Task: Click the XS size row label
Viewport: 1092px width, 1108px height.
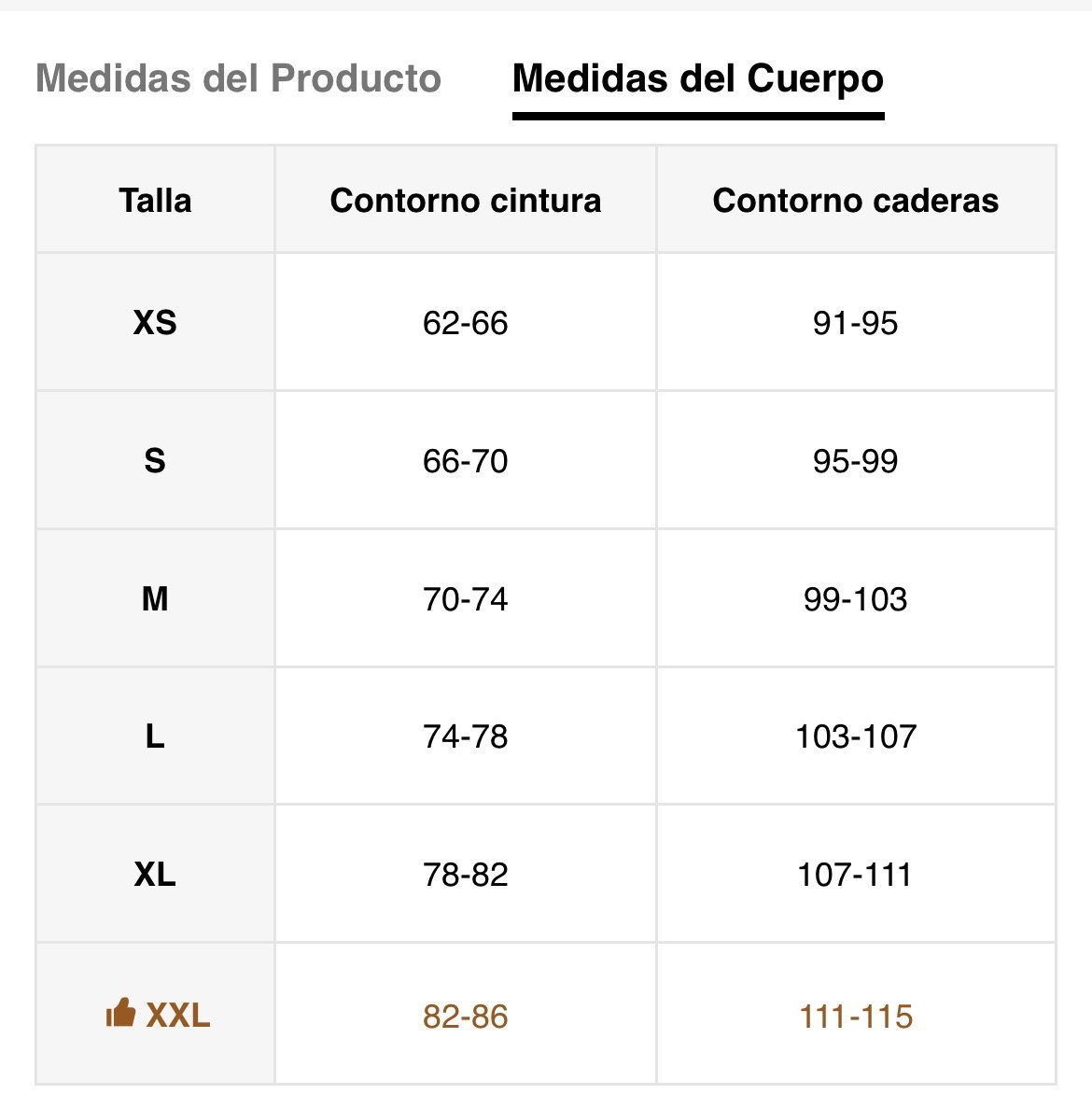Action: click(155, 323)
